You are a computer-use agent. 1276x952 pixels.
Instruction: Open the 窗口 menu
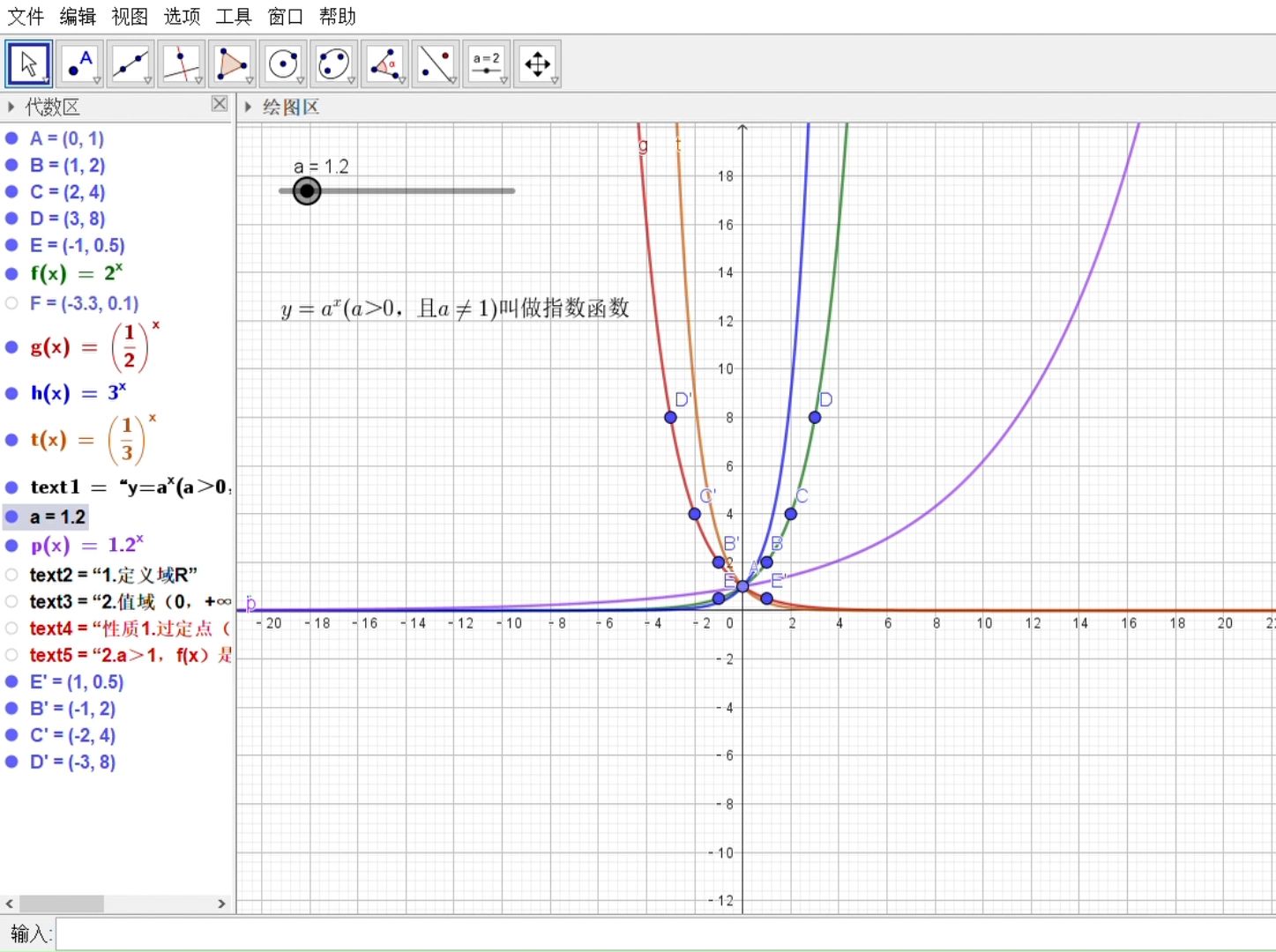285,16
